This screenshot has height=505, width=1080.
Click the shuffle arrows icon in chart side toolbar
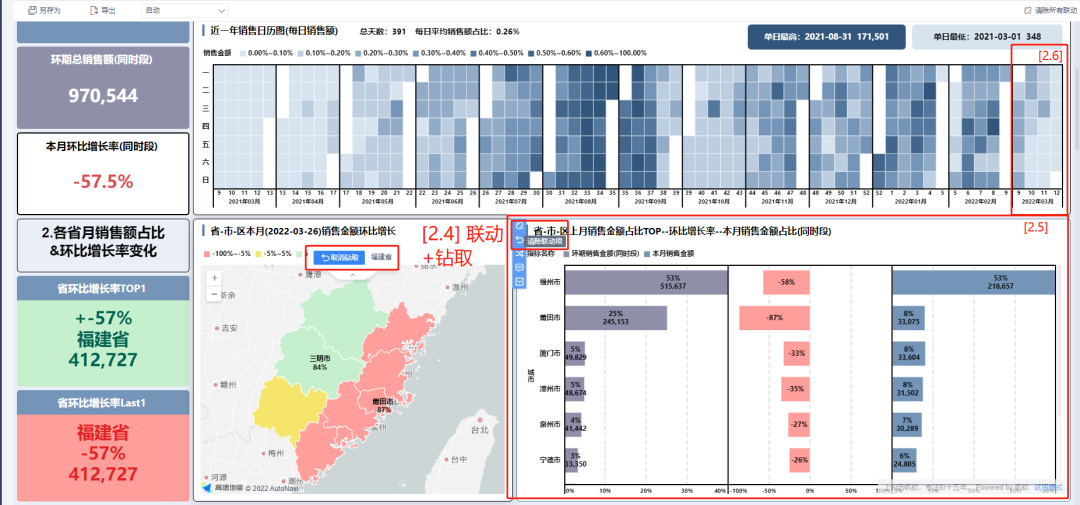519,254
